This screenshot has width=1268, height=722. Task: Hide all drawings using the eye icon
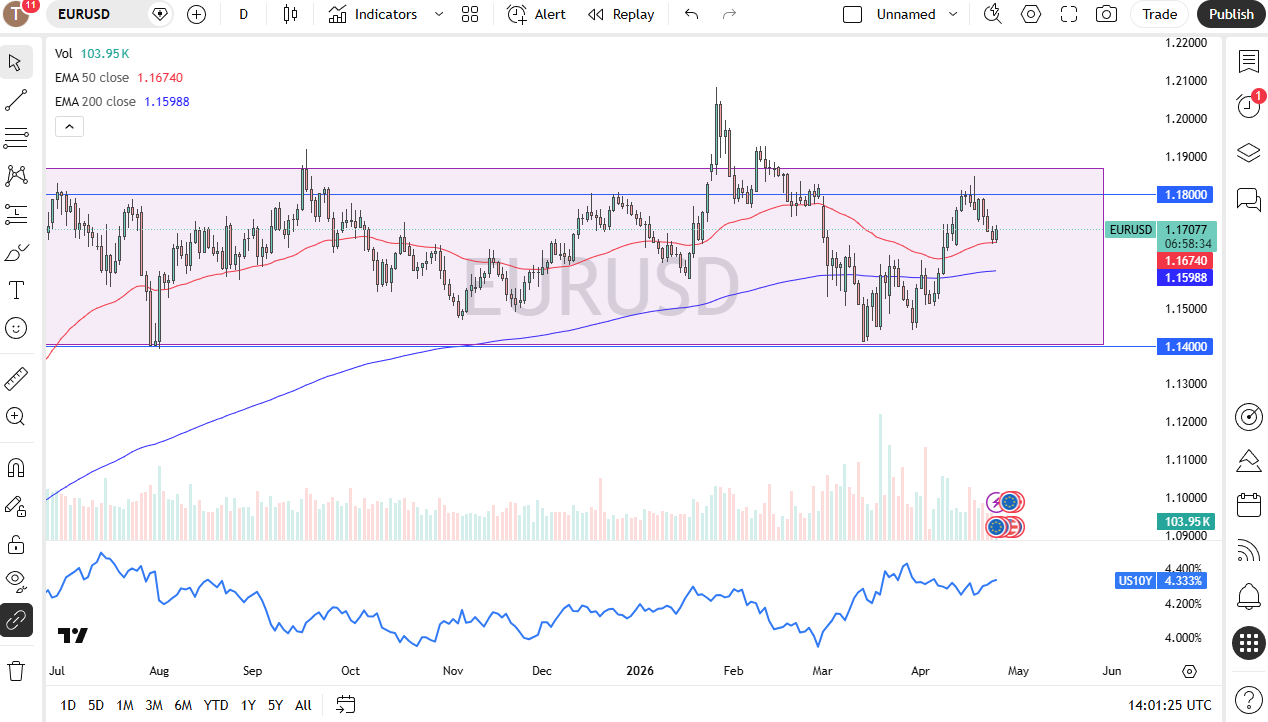click(16, 581)
